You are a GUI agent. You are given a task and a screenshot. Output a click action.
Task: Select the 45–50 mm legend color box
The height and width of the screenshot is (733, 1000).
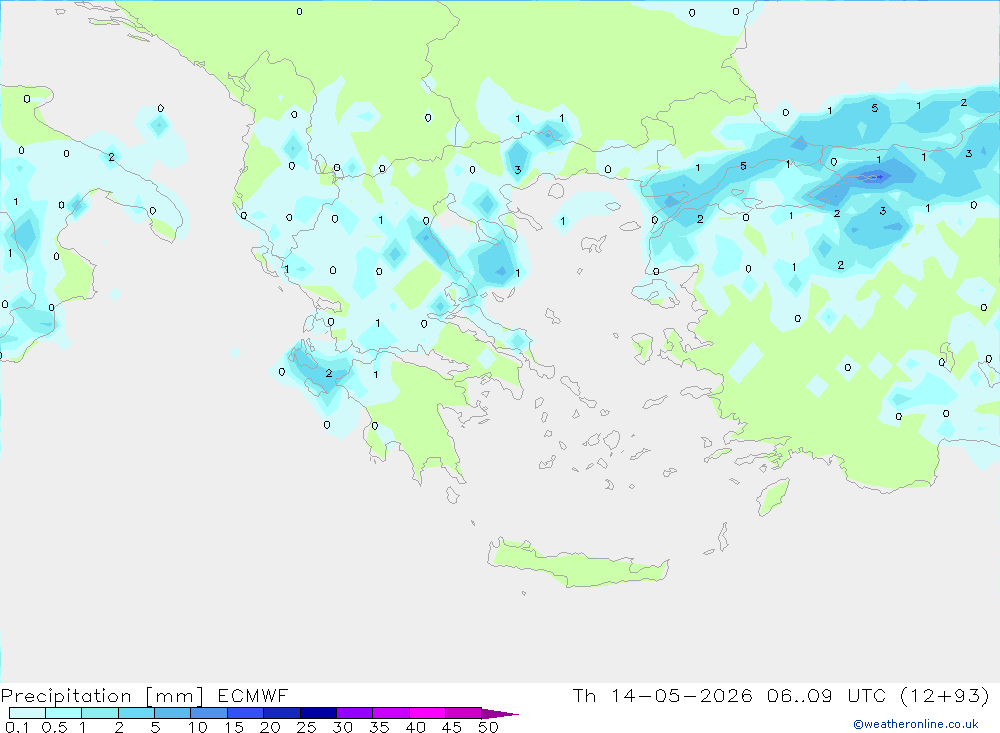coord(464,713)
